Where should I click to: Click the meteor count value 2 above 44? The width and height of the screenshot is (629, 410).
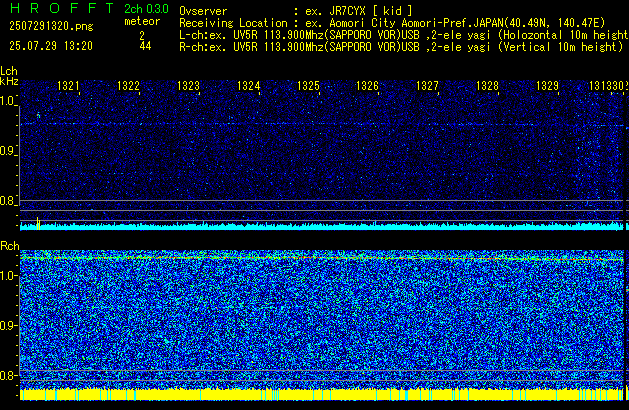(x=142, y=35)
